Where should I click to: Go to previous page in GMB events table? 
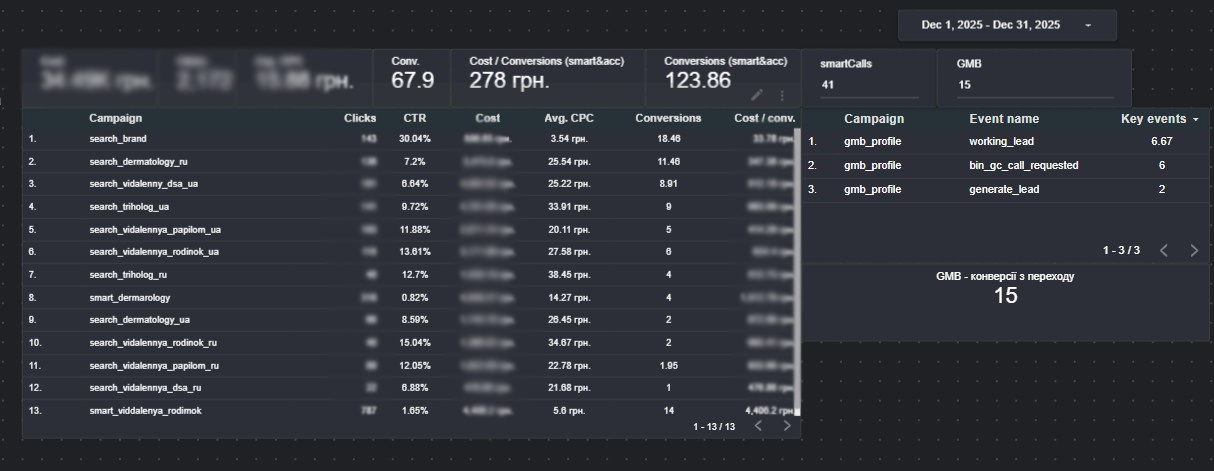pyautogui.click(x=1163, y=250)
